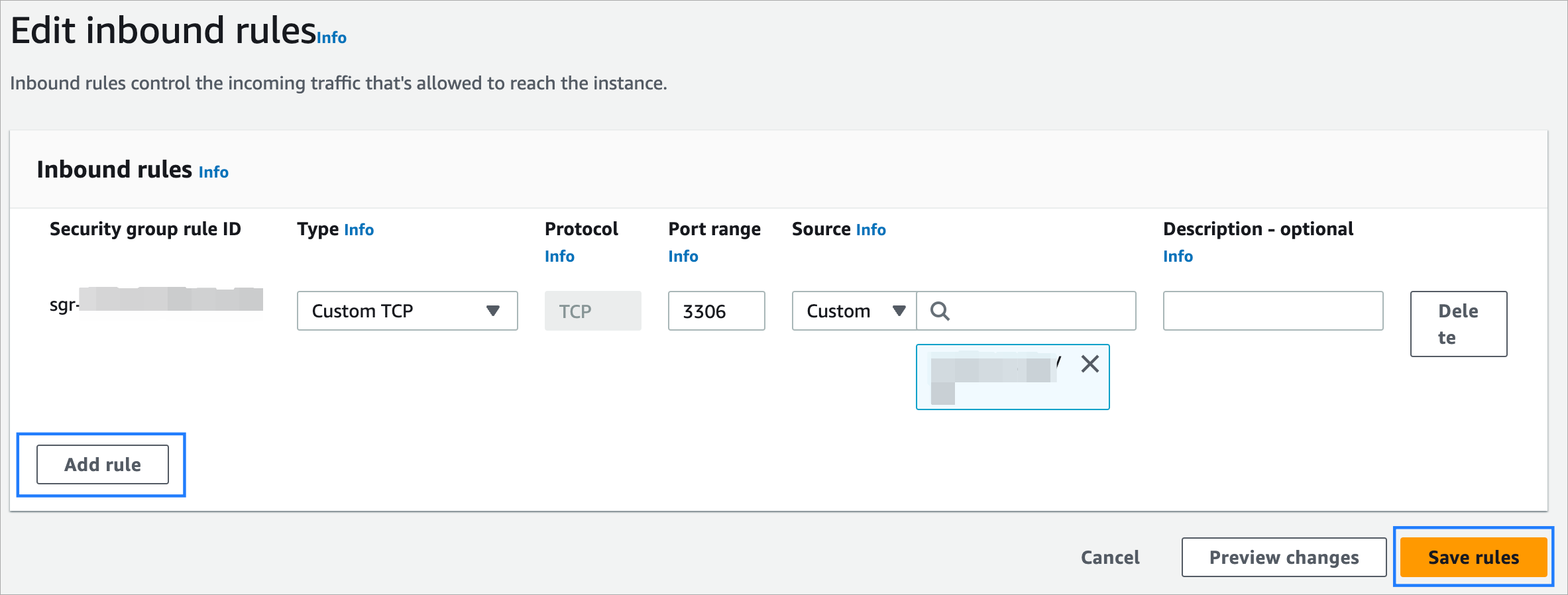Open the Custom TCP type dropdown
This screenshot has width=1568, height=595.
[x=407, y=311]
